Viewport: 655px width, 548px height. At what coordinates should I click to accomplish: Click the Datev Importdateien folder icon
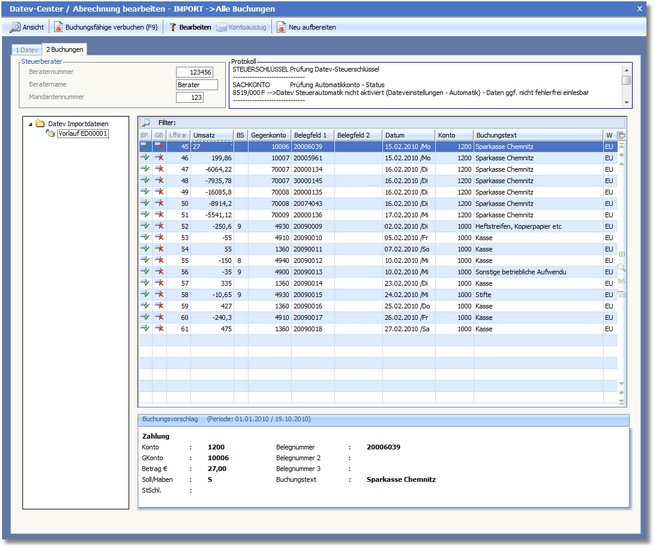pos(39,125)
